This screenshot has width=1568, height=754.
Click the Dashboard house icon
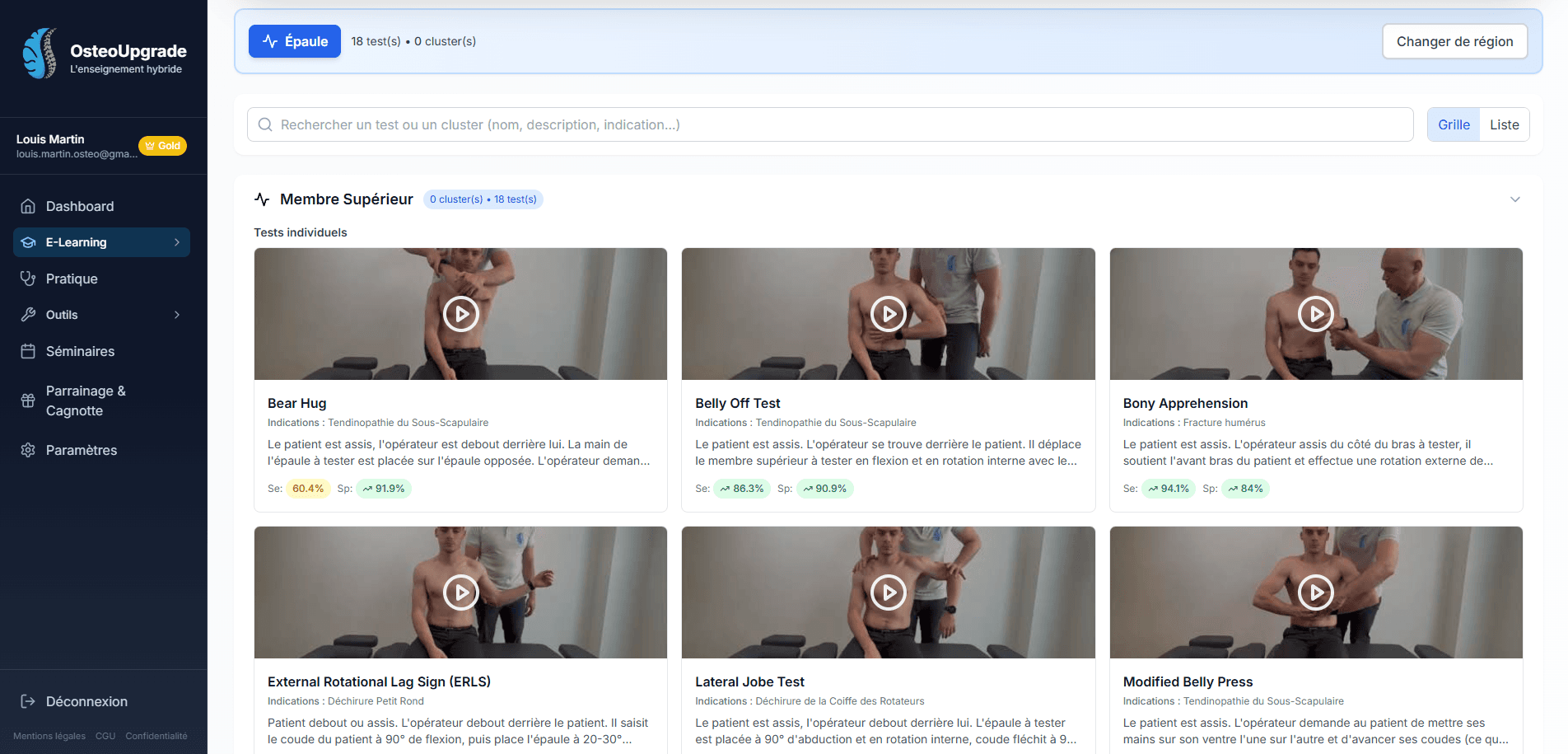click(28, 206)
